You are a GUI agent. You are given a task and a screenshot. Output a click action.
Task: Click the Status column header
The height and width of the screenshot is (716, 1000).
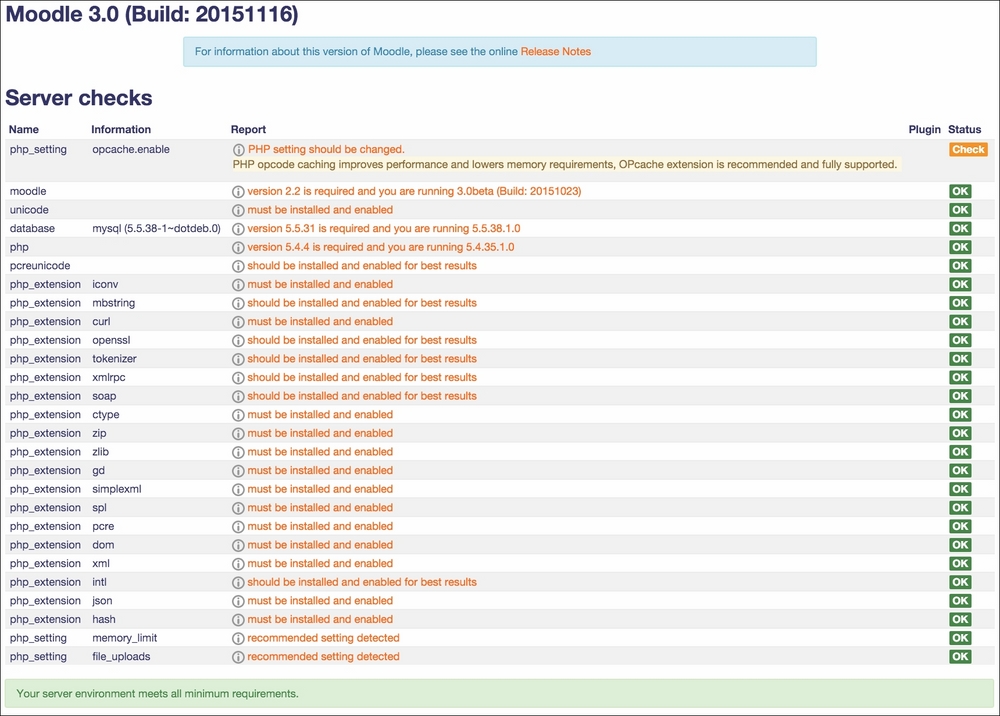click(964, 129)
